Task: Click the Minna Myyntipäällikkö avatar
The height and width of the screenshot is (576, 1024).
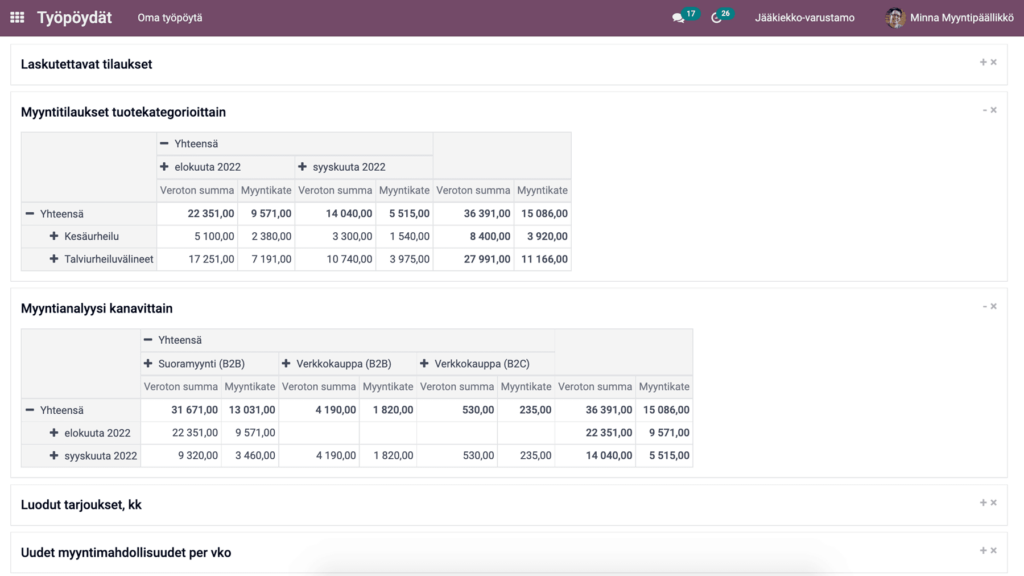Action: tap(894, 17)
